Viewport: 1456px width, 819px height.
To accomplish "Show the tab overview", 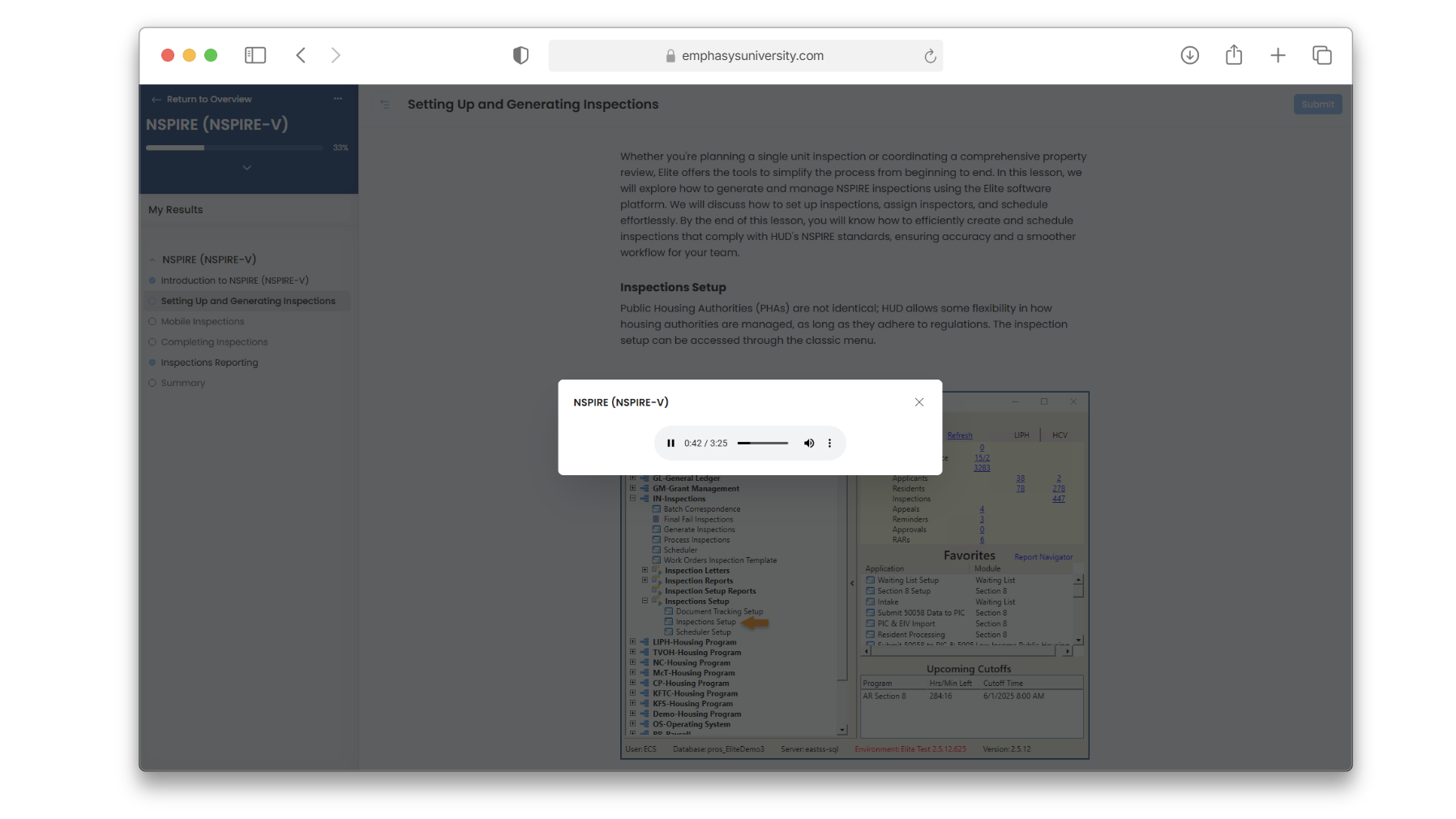I will pos(1321,55).
